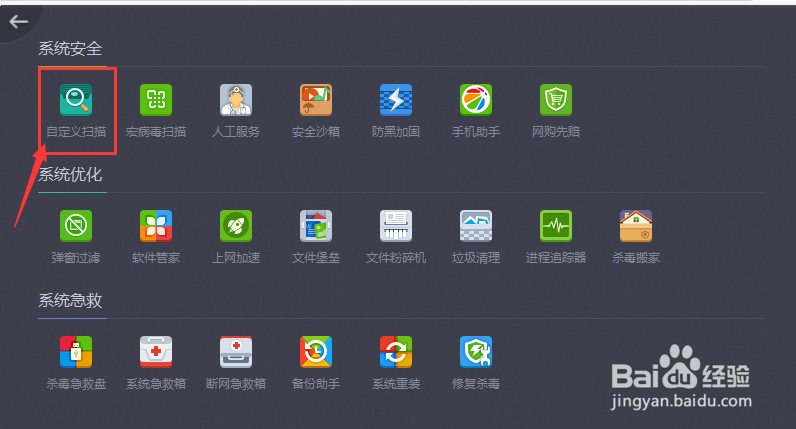Launch 备份助手 backup assistant
Image resolution: width=796 pixels, height=429 pixels.
point(316,352)
